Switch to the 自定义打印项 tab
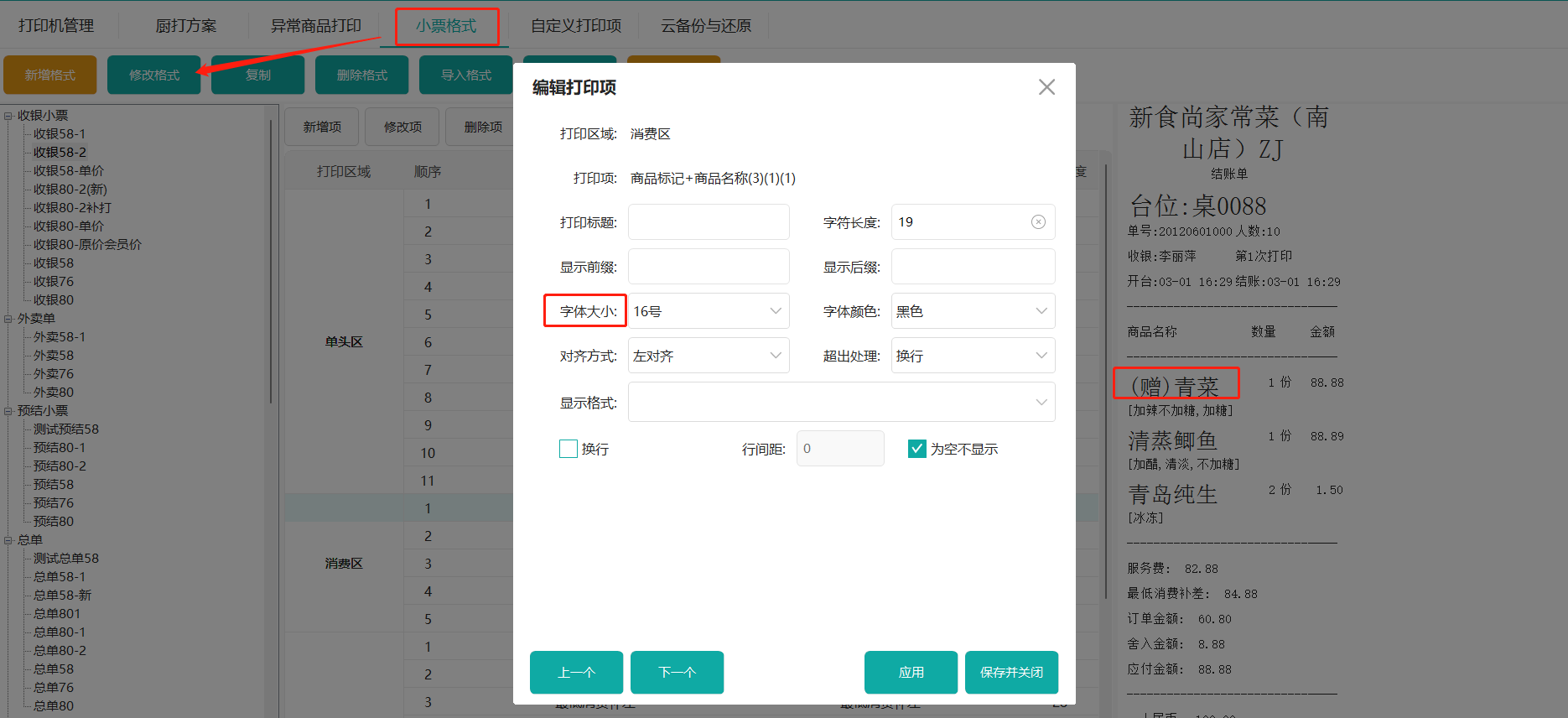 coord(576,26)
